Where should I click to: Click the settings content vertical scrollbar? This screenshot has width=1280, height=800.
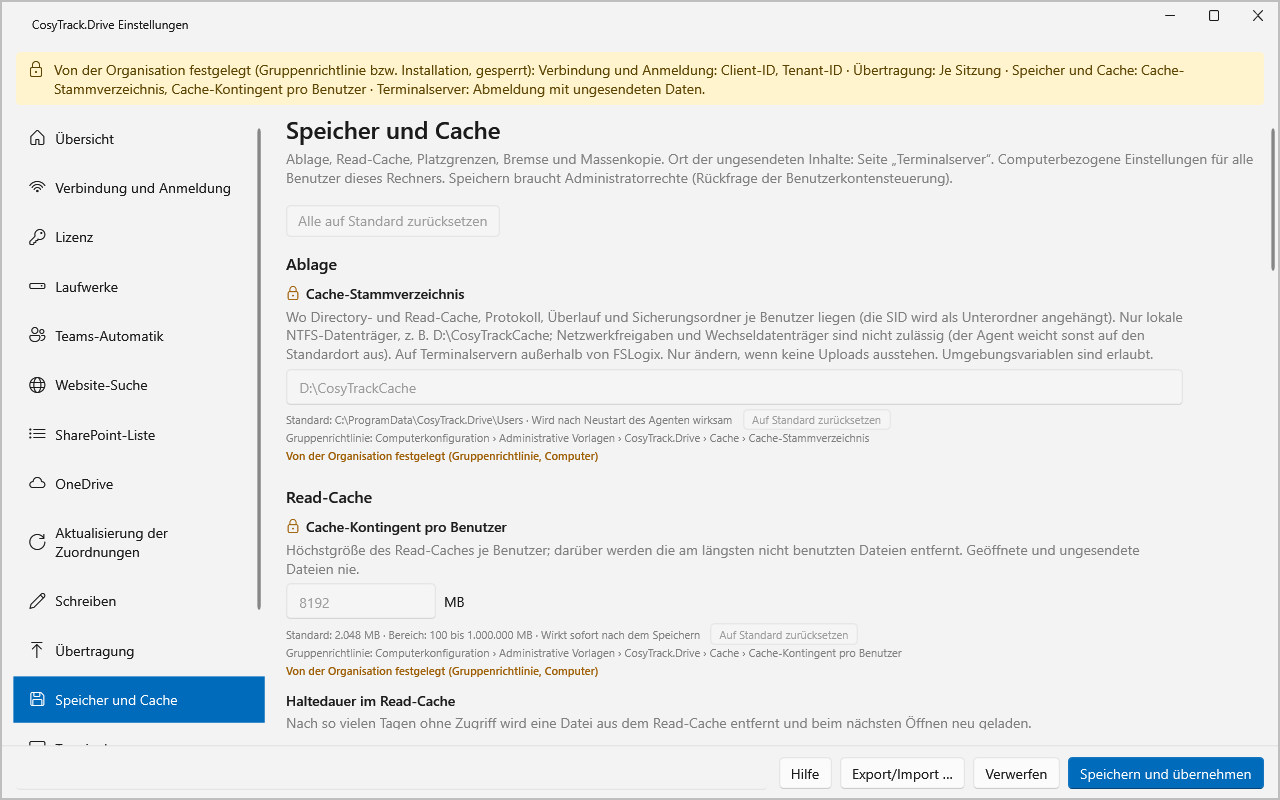pos(1272,200)
